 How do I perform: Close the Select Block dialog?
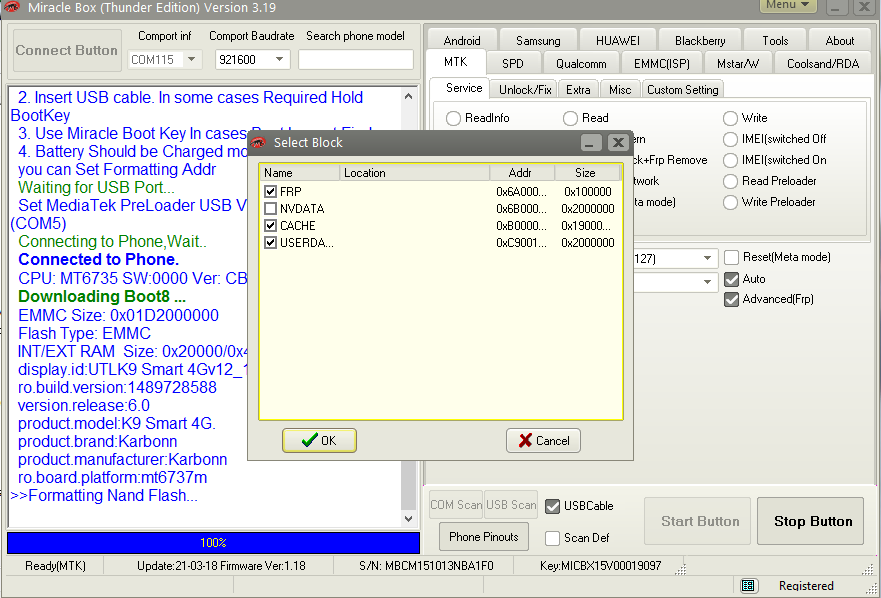618,143
